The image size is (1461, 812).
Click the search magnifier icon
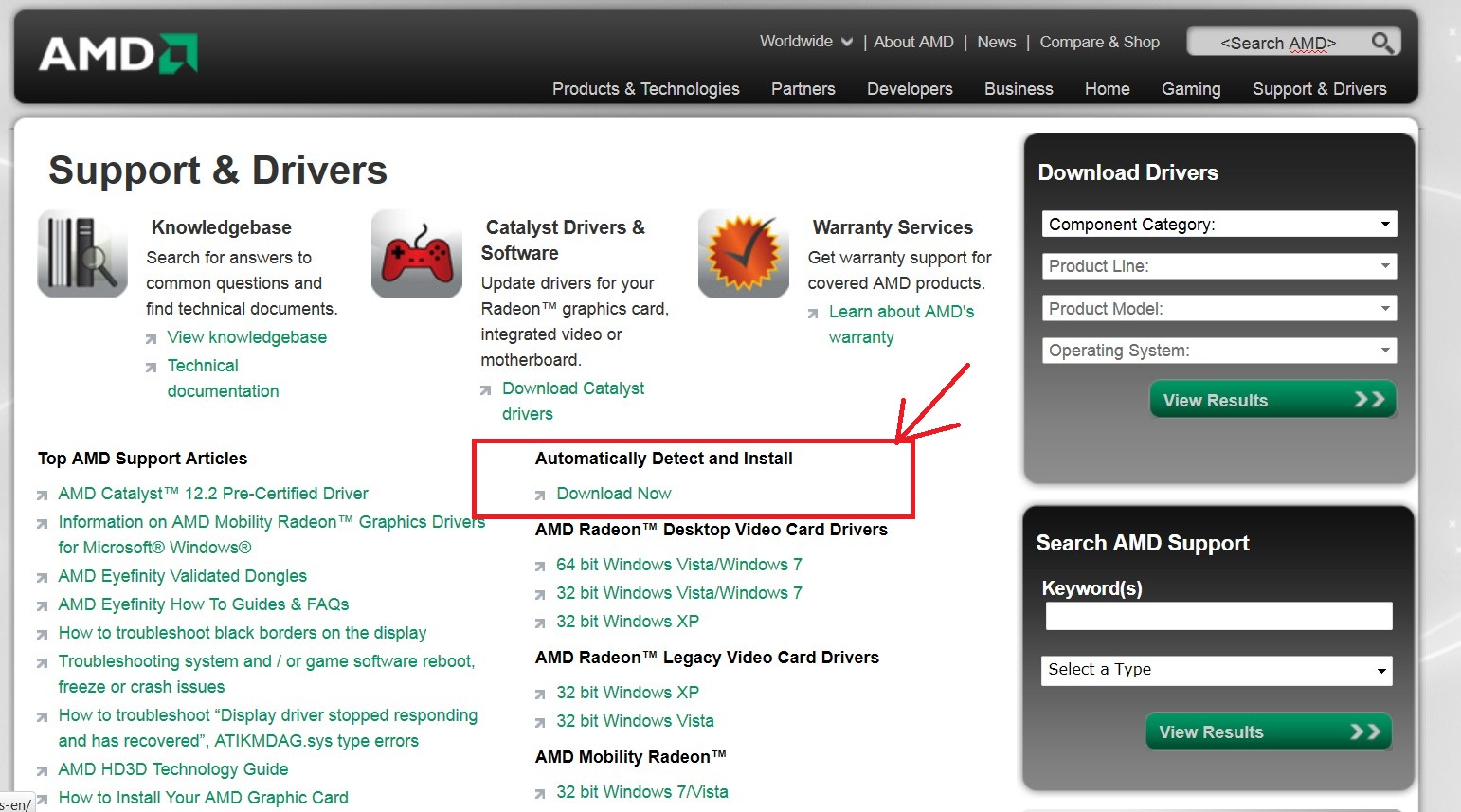[1382, 43]
